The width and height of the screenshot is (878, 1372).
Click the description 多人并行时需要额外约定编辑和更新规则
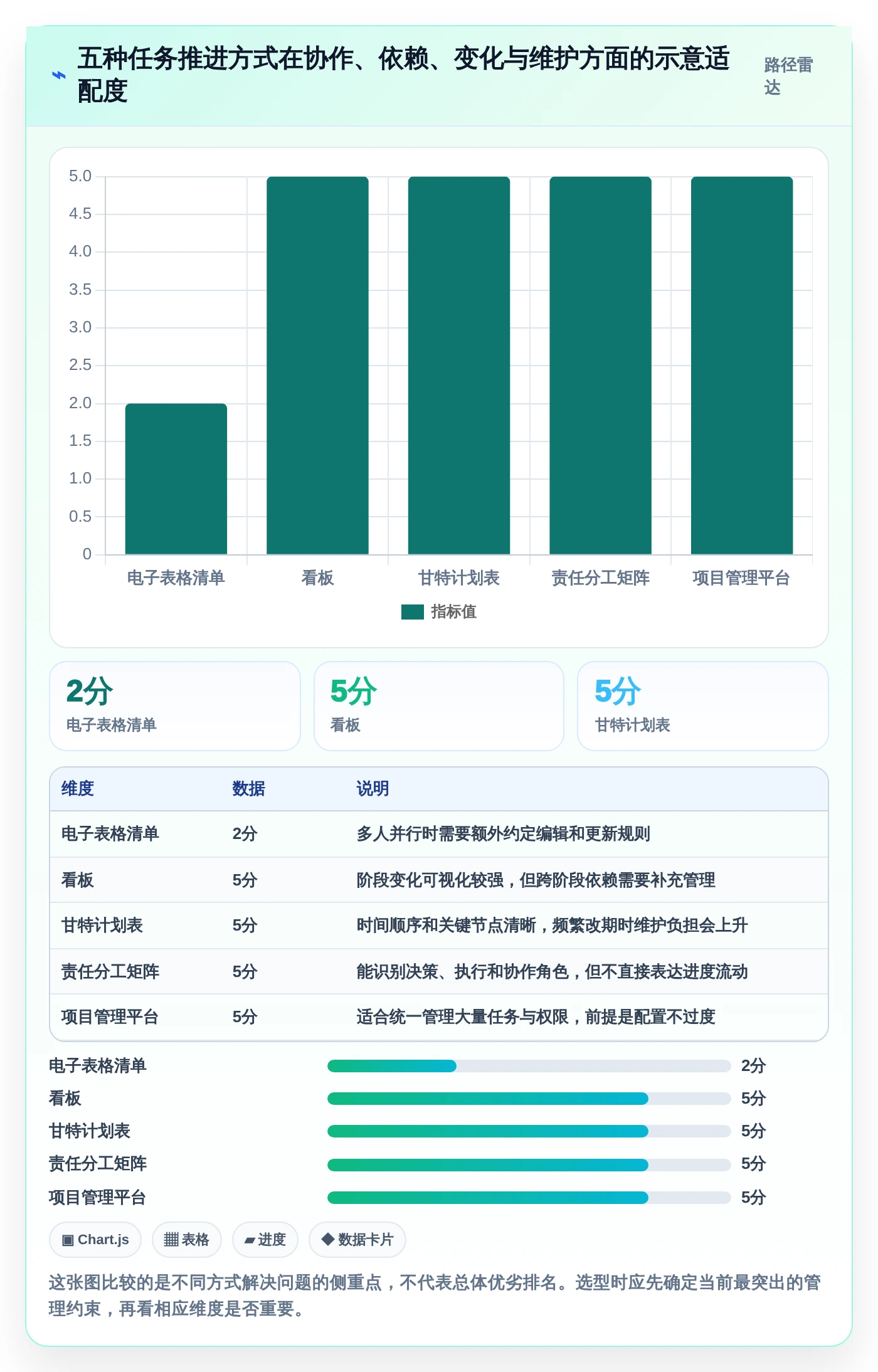tap(504, 834)
